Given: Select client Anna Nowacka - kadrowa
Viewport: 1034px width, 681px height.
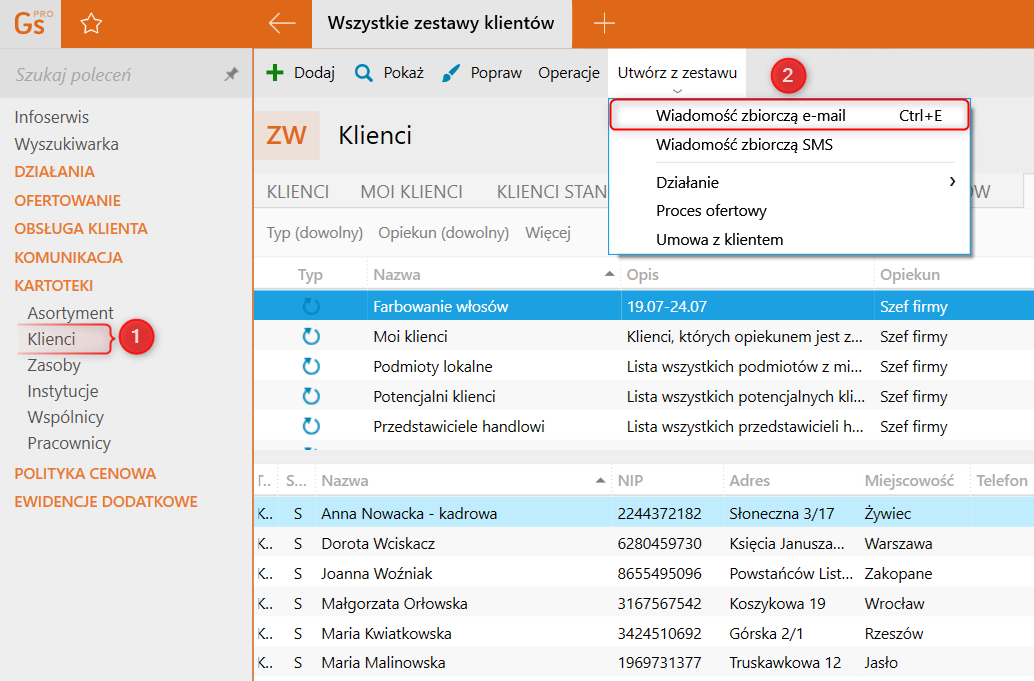Looking at the screenshot, I should pos(644,514).
